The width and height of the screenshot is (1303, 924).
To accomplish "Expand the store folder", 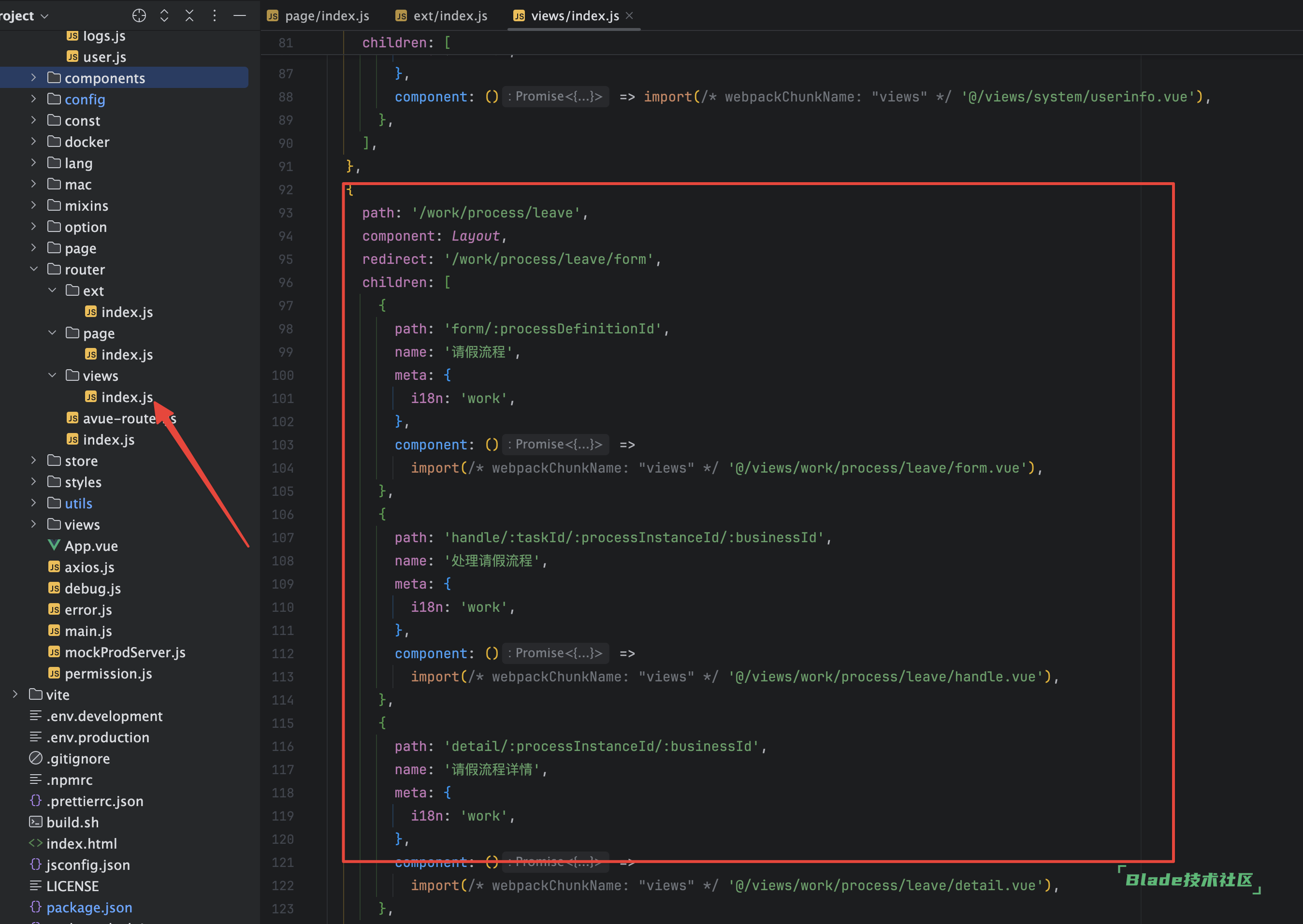I will (x=33, y=460).
